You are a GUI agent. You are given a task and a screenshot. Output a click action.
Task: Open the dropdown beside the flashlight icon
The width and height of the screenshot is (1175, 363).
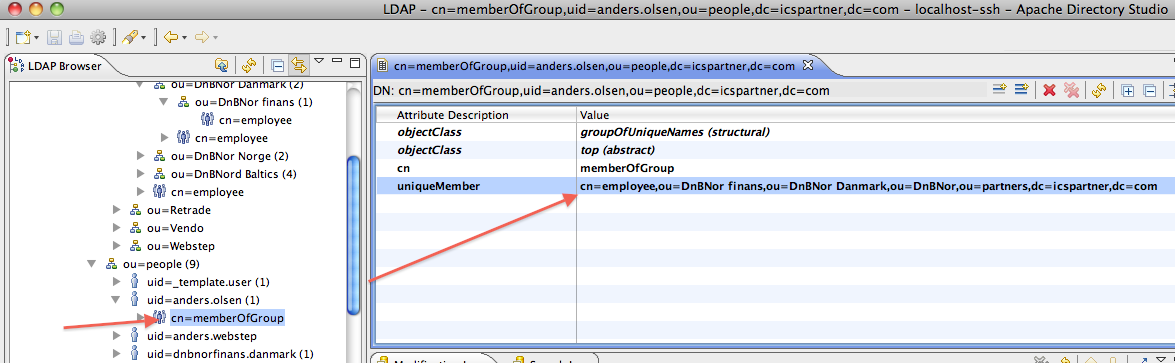(143, 38)
